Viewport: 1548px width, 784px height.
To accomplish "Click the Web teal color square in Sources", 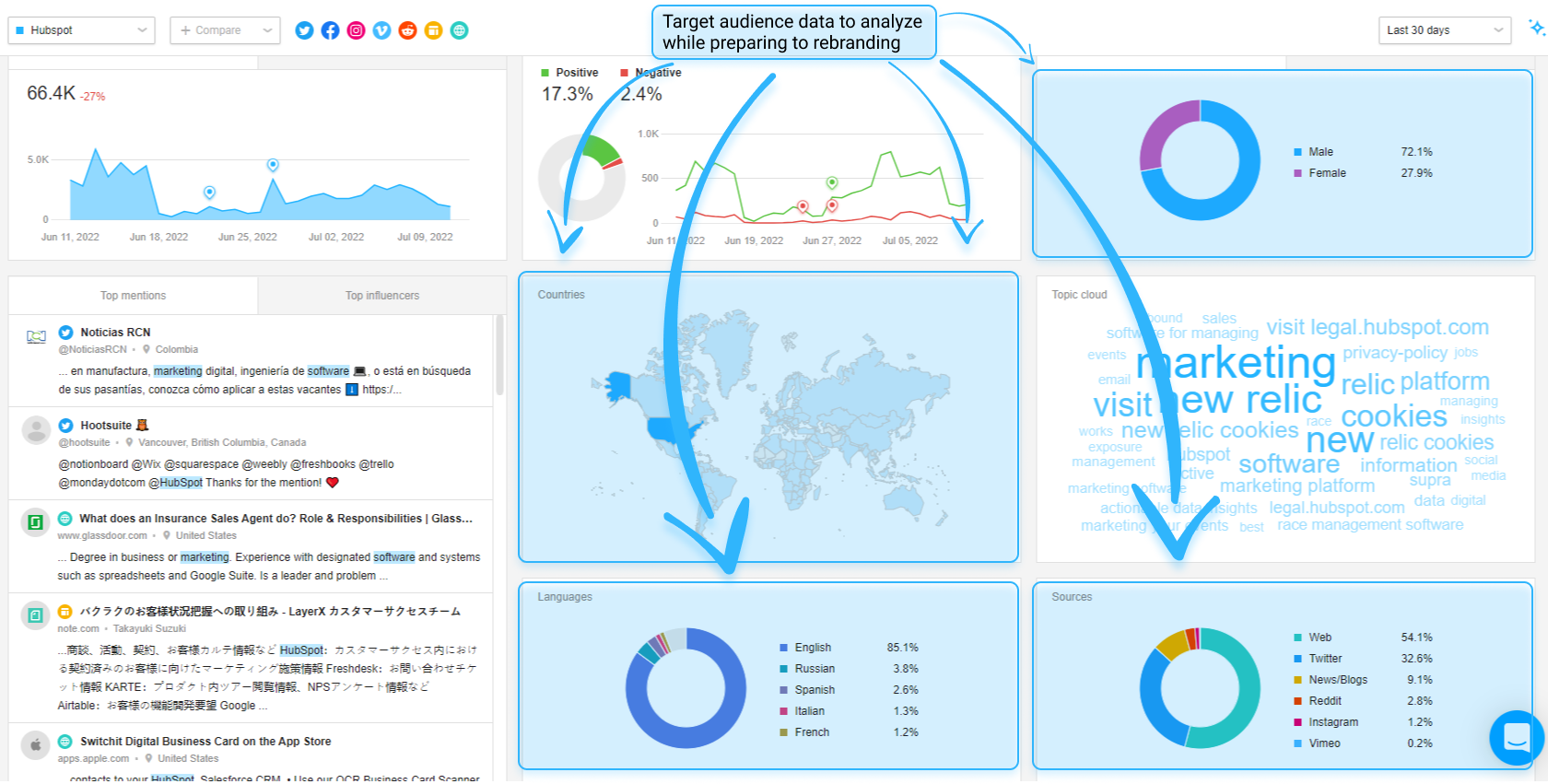I will point(1298,638).
